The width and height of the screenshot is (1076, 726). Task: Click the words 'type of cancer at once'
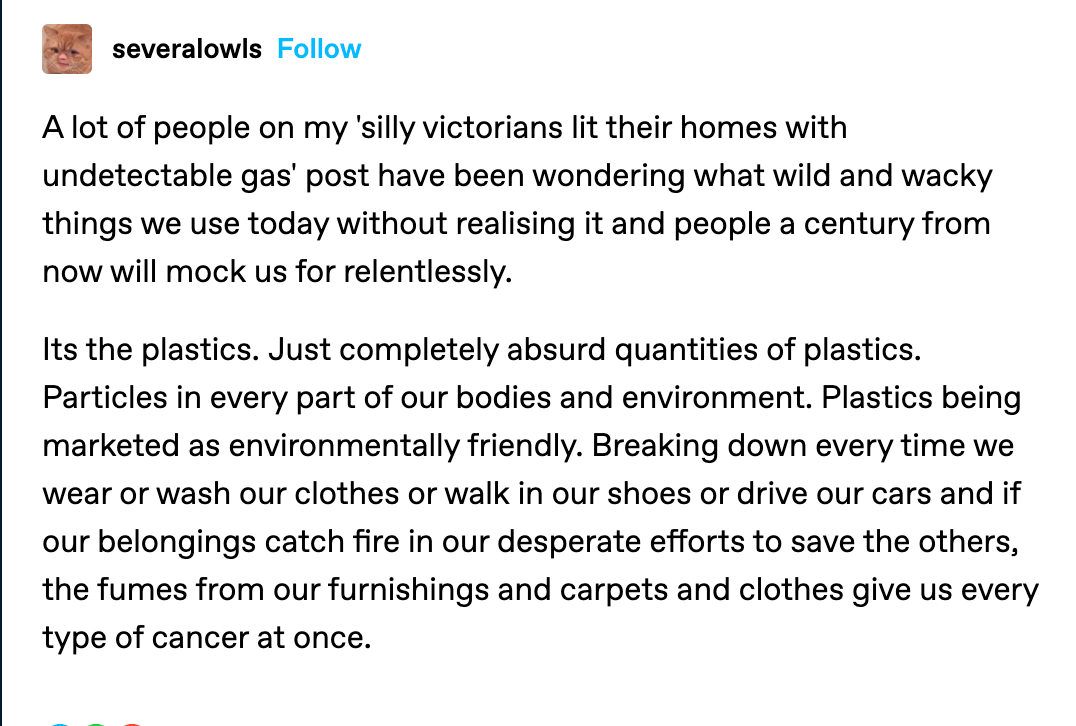(x=207, y=638)
